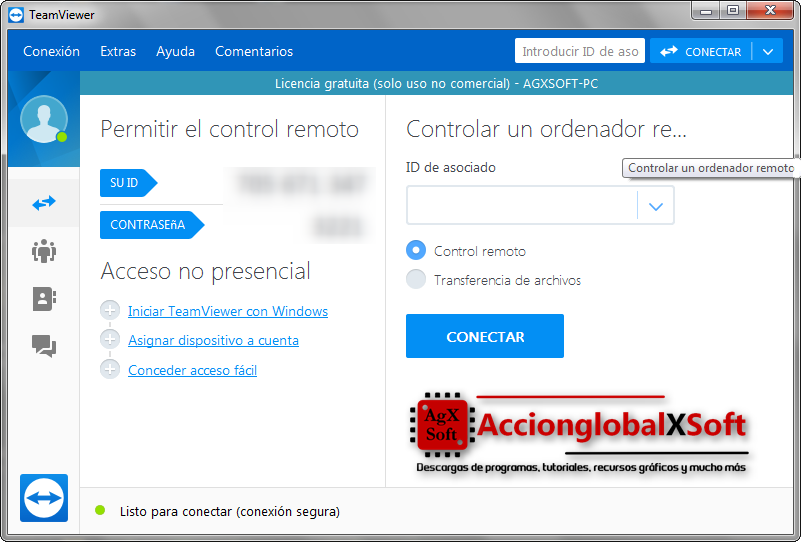Click the SU ID label tag

click(x=128, y=183)
